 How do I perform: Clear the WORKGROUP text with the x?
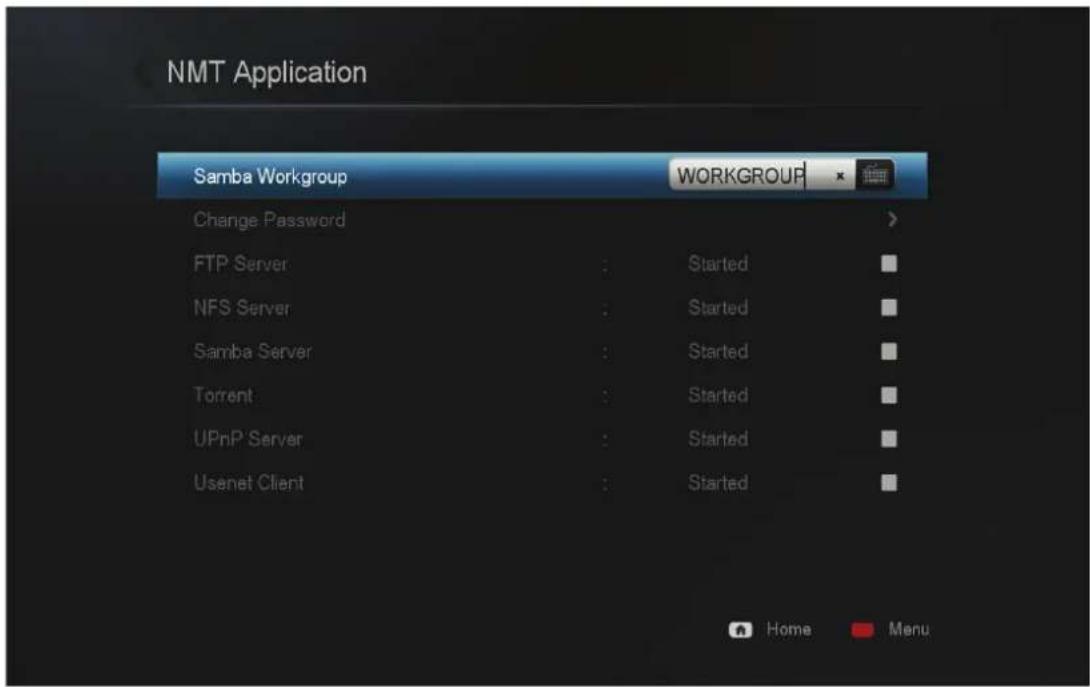(840, 176)
